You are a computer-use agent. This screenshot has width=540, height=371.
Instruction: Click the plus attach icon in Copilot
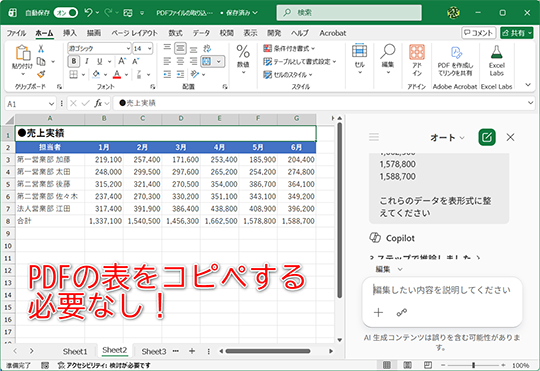coord(378,312)
